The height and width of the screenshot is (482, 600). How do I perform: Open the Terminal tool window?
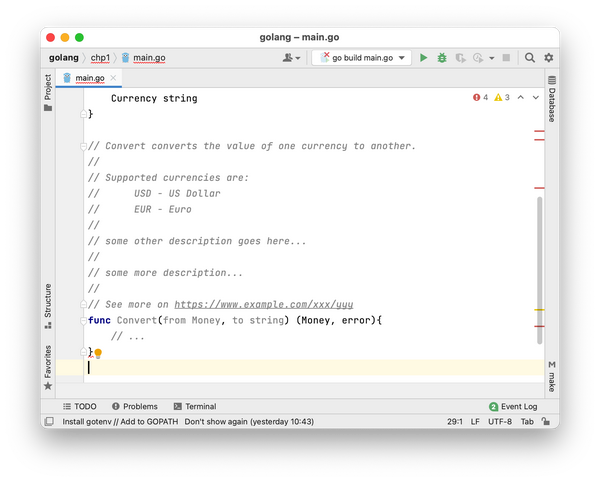[x=195, y=406]
